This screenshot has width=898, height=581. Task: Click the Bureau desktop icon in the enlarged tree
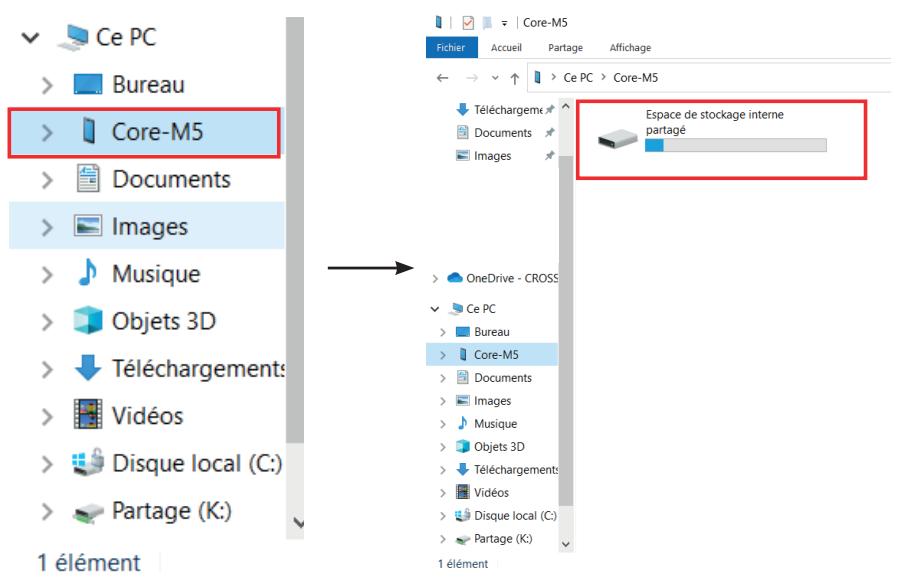[x=88, y=84]
